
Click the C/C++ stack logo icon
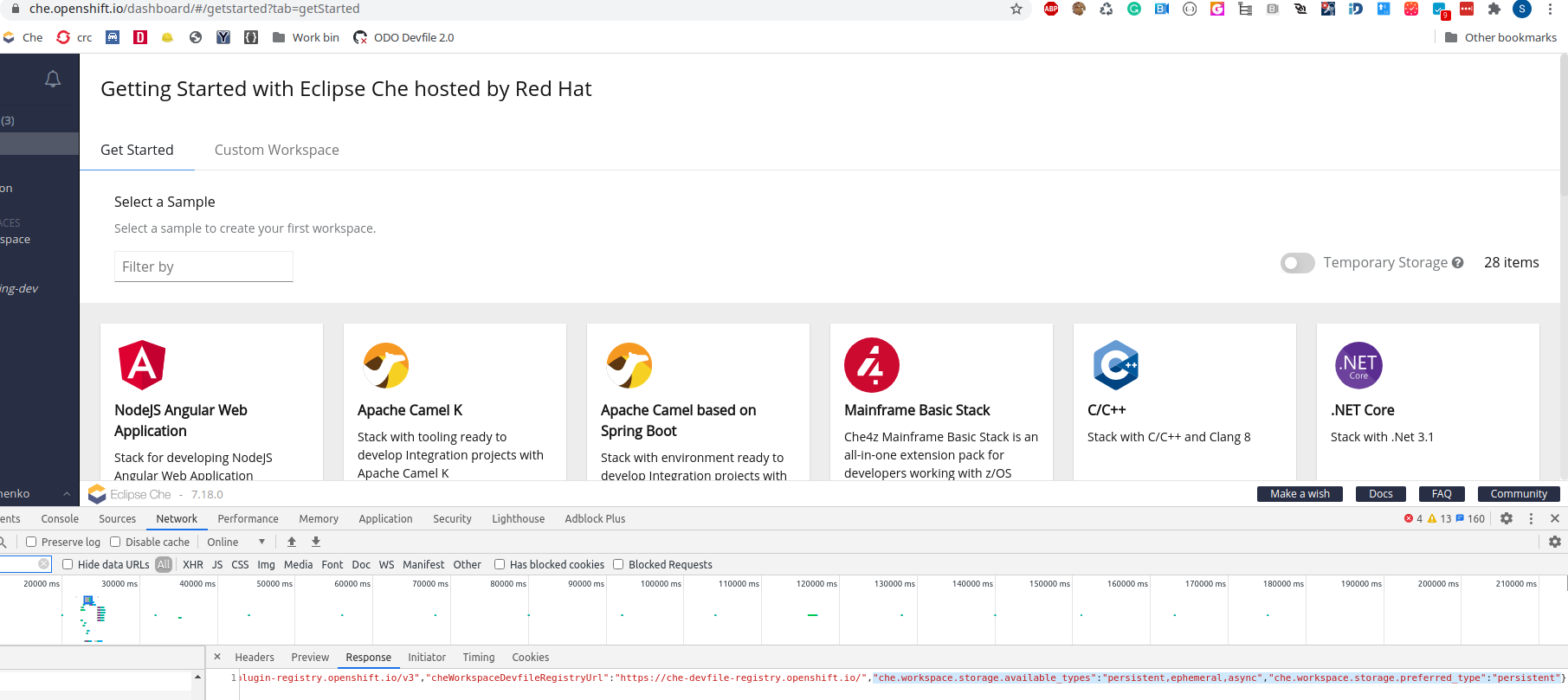pos(1115,365)
